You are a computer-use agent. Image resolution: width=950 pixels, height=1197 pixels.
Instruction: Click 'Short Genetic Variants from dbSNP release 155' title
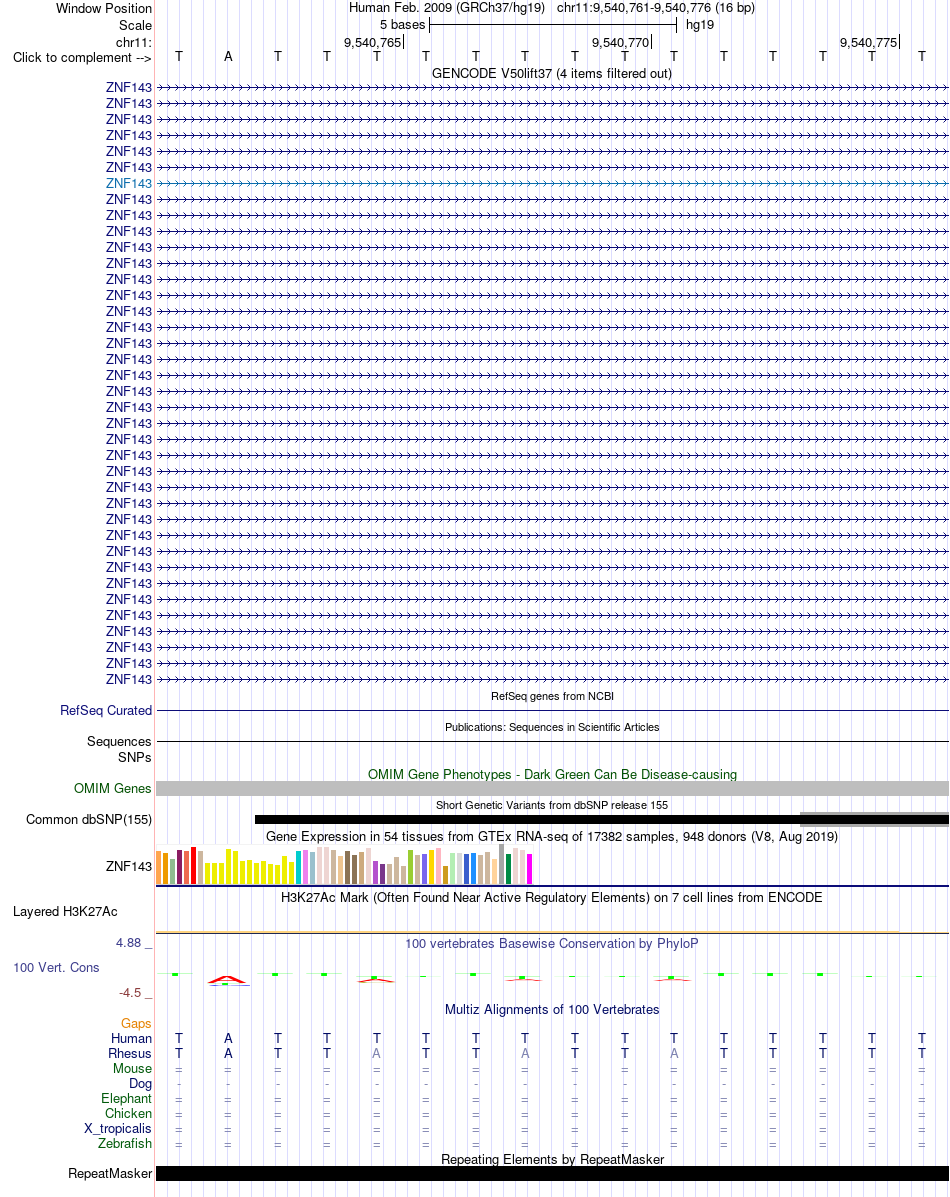pos(551,805)
